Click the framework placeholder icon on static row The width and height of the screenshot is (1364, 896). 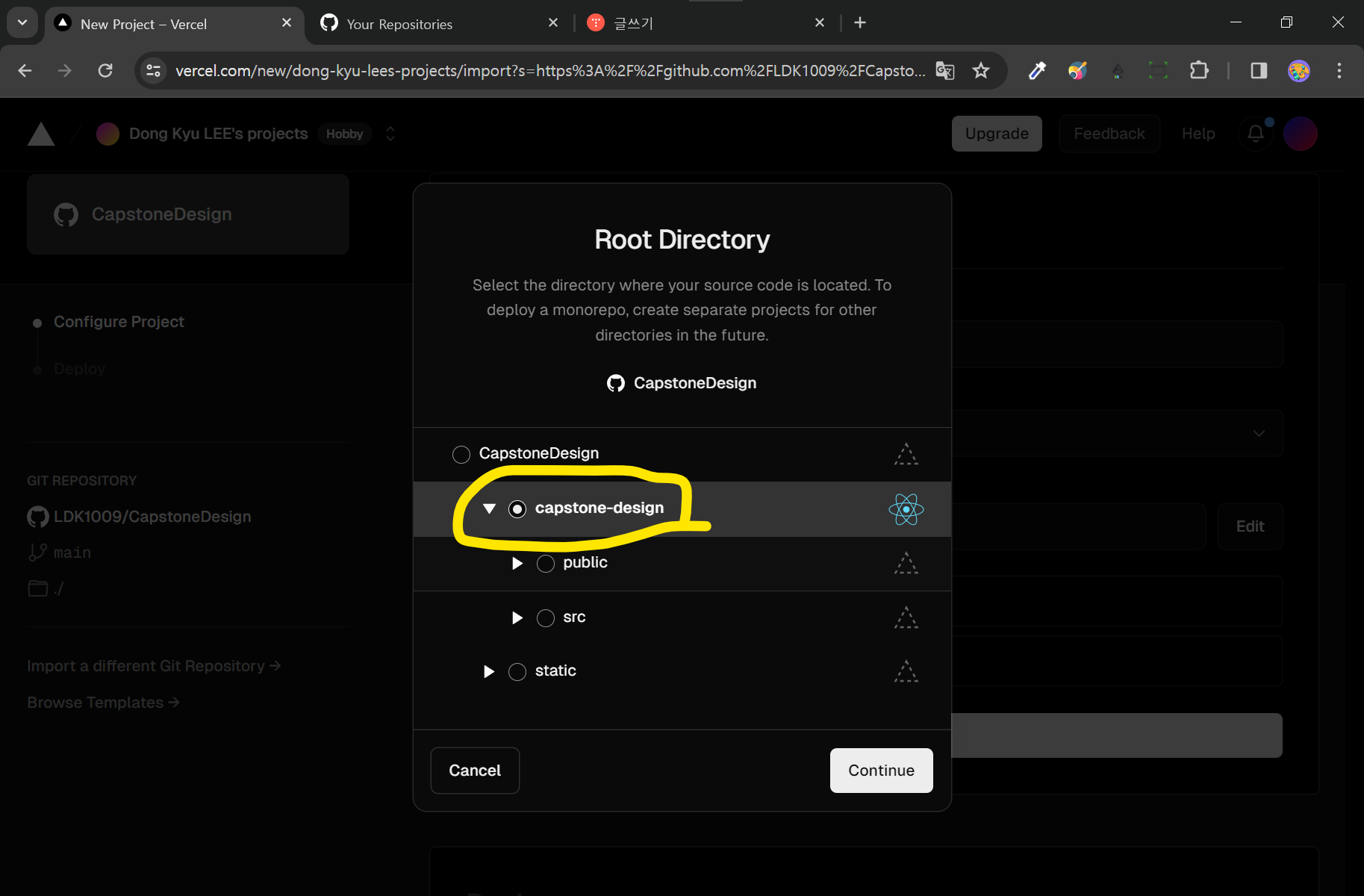[906, 671]
